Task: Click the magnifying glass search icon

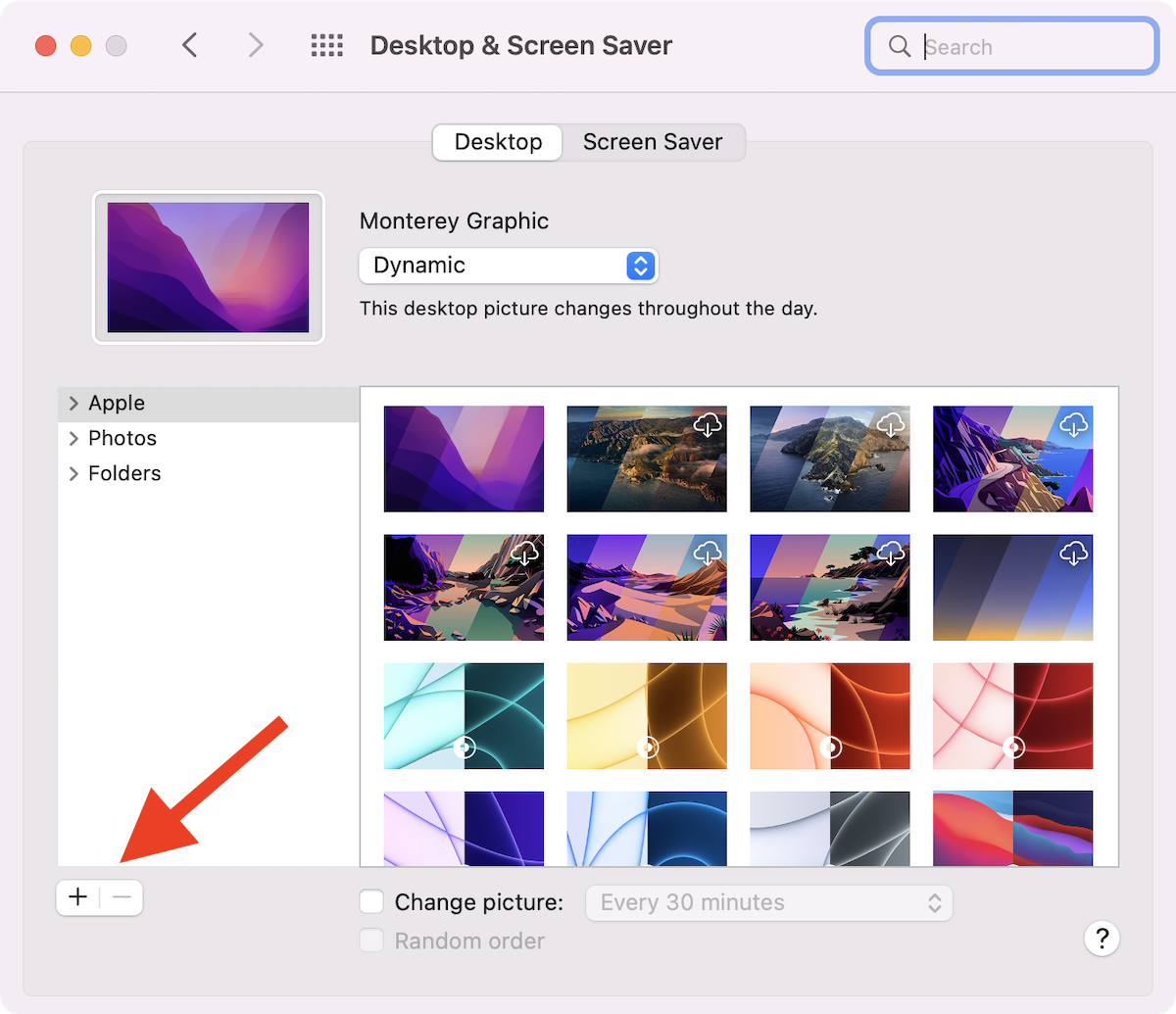Action: (x=899, y=47)
